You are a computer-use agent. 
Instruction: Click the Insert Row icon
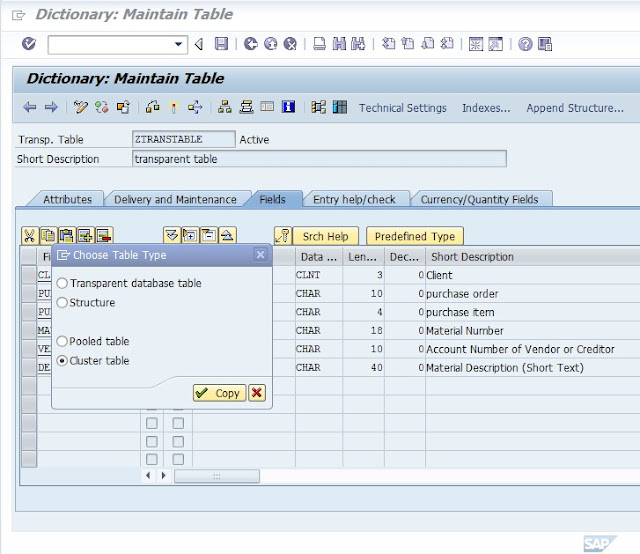85,236
